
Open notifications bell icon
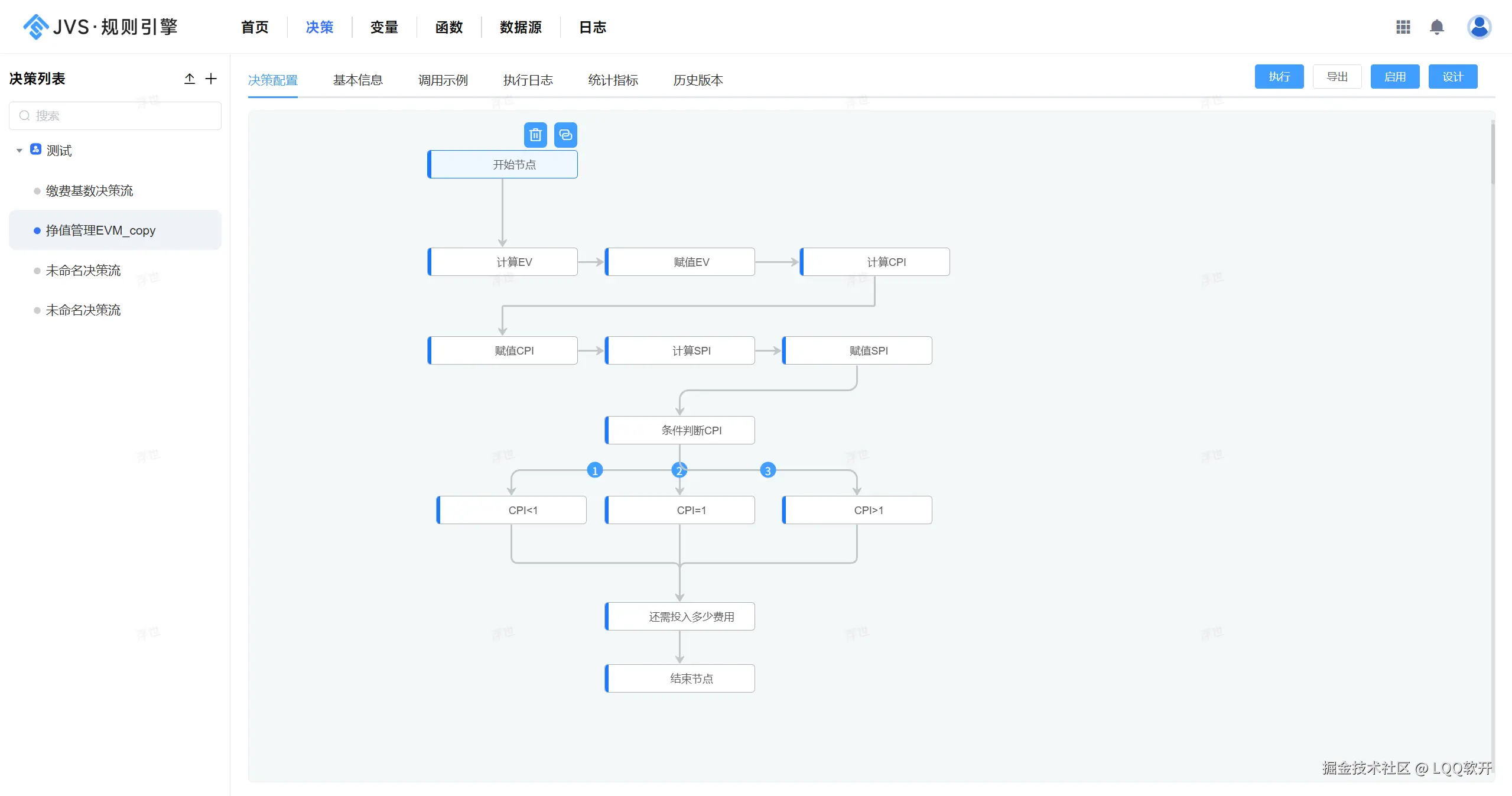tap(1436, 27)
